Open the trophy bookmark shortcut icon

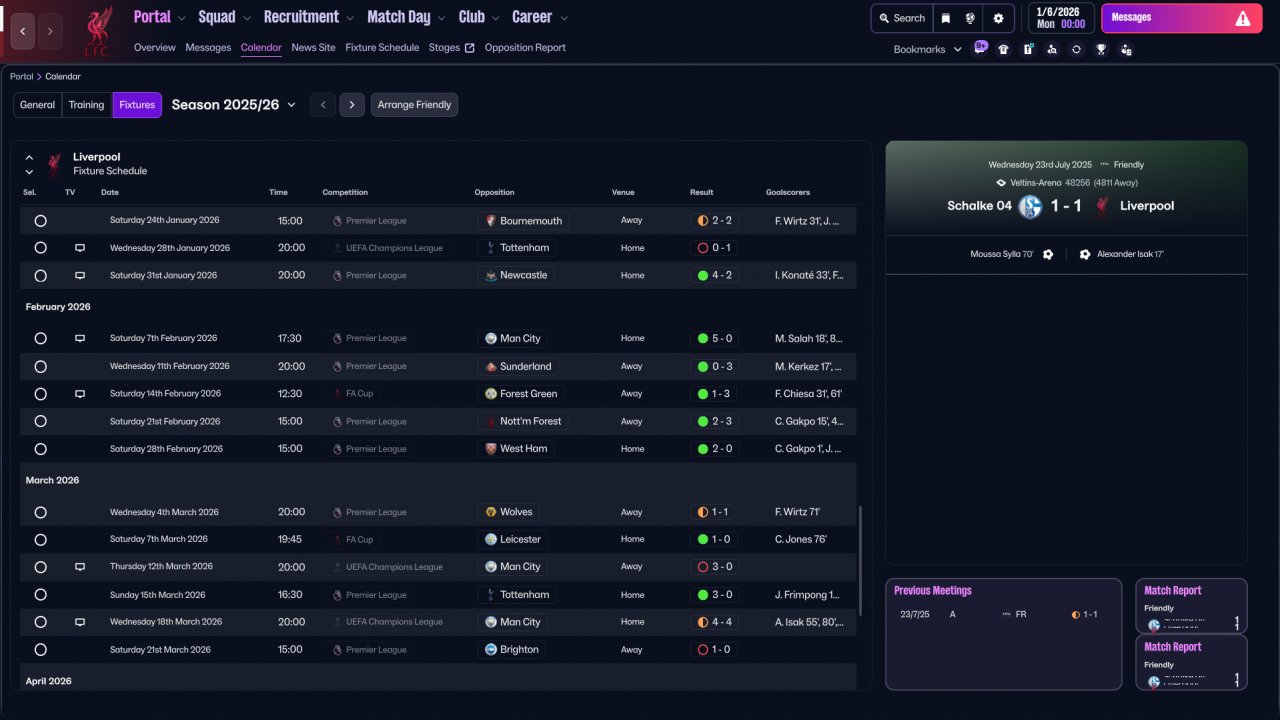(x=1101, y=49)
